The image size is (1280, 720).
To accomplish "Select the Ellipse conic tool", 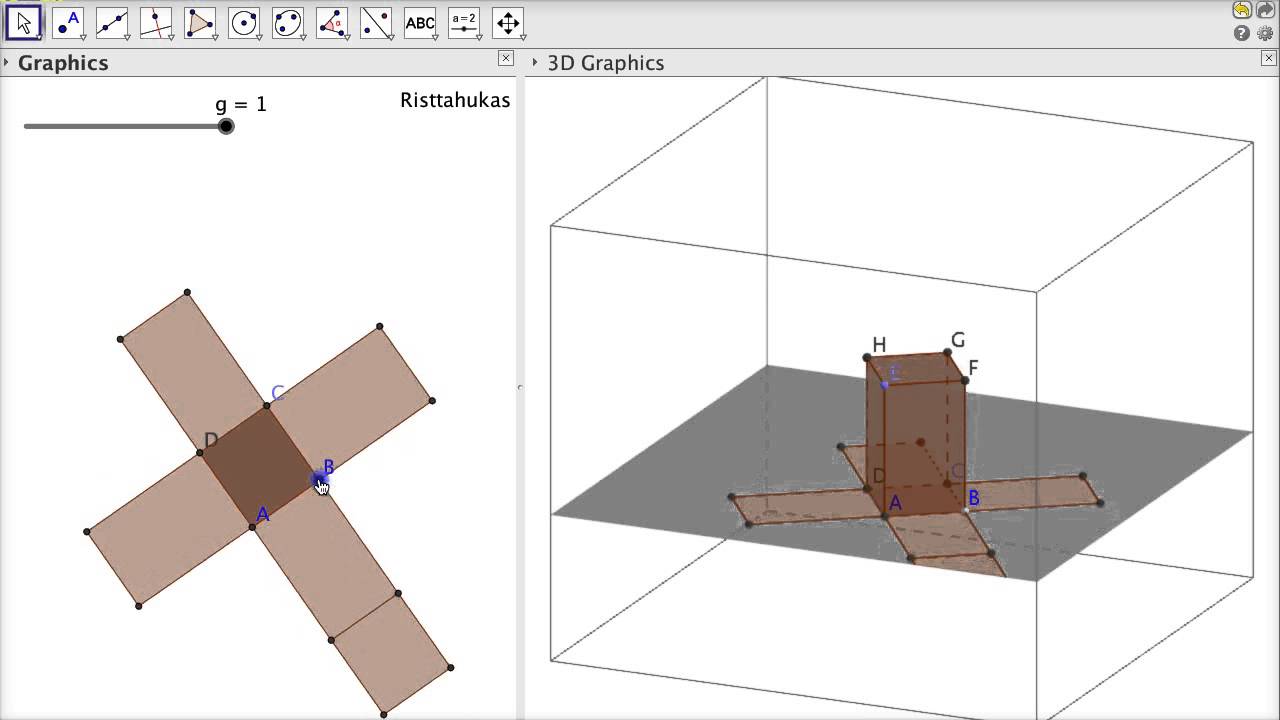I will [288, 23].
